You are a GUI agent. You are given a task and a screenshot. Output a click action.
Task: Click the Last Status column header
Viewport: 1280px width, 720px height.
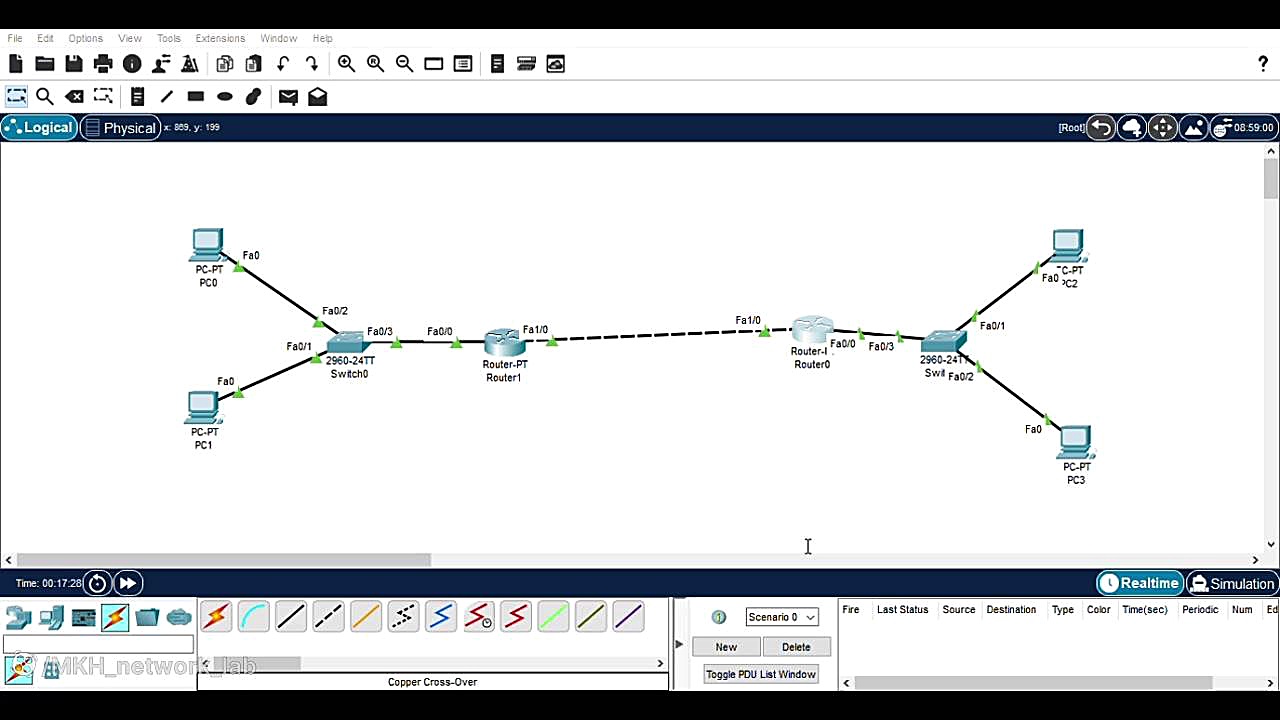902,609
